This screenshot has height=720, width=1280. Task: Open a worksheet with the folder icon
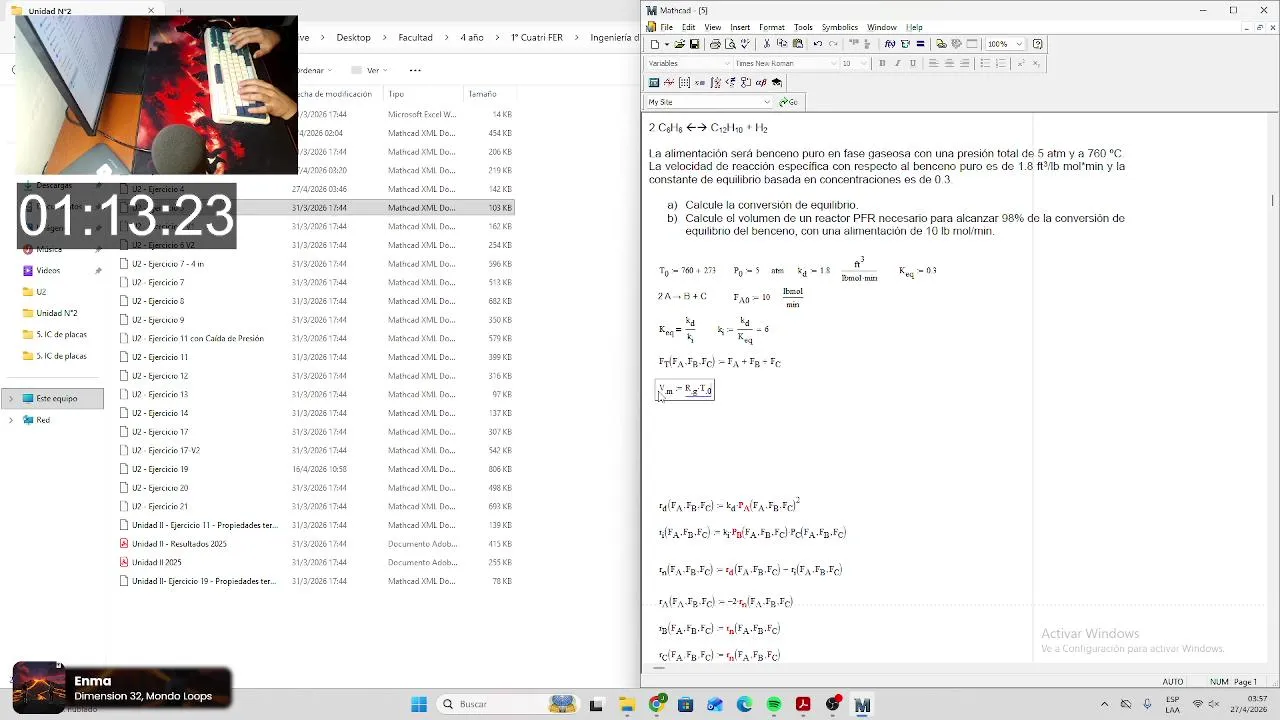pyautogui.click(x=679, y=44)
